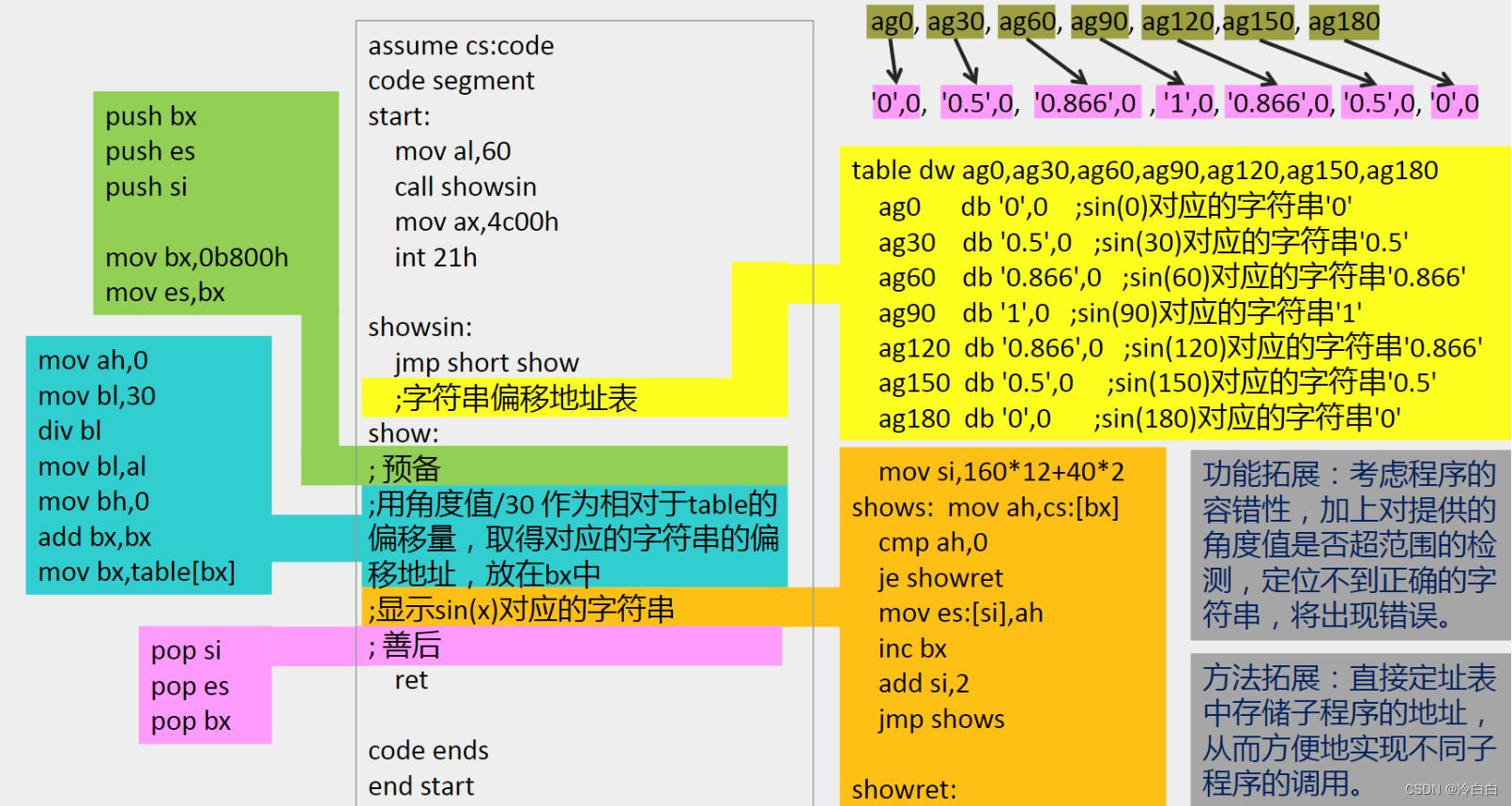Click the 'ag120' label at top
This screenshot has width=1512, height=806.
(1179, 22)
